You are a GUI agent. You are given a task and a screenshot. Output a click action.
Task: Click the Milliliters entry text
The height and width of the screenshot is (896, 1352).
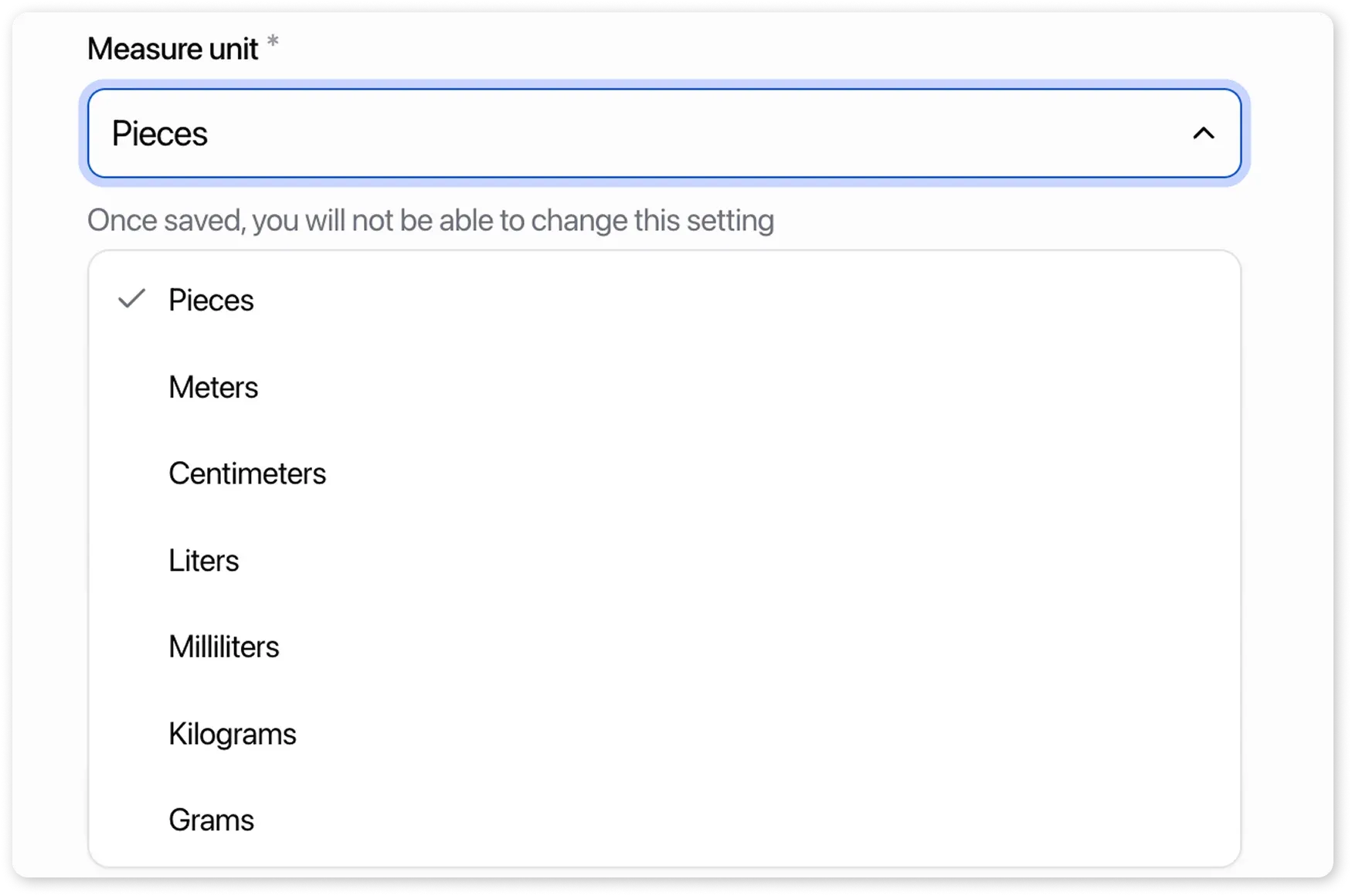click(224, 647)
